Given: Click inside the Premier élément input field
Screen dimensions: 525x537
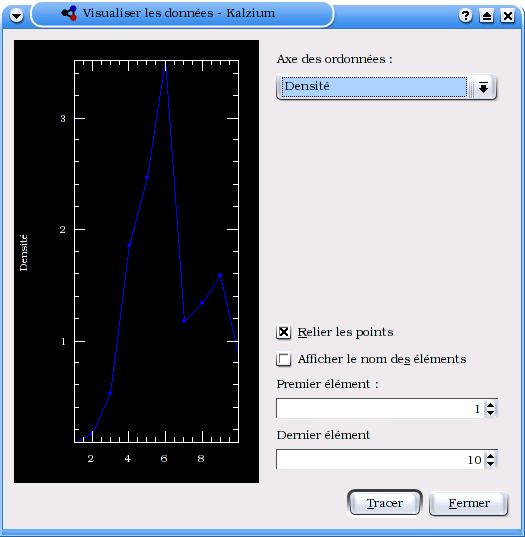Looking at the screenshot, I should click(x=380, y=409).
